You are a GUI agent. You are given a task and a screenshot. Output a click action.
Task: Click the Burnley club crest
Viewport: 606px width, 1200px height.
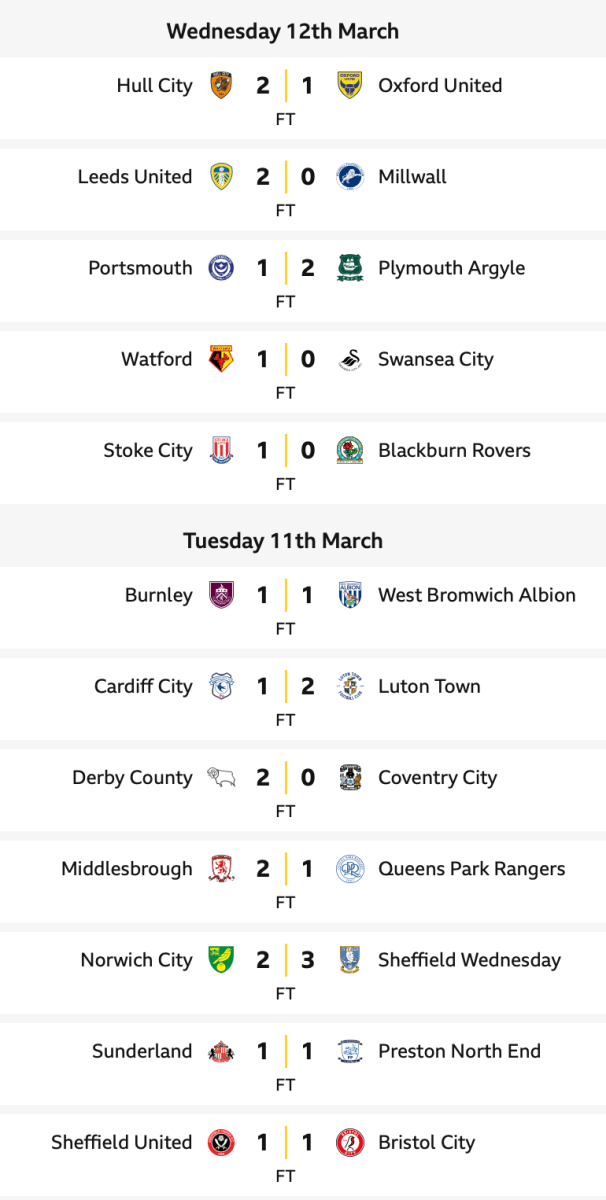221,595
